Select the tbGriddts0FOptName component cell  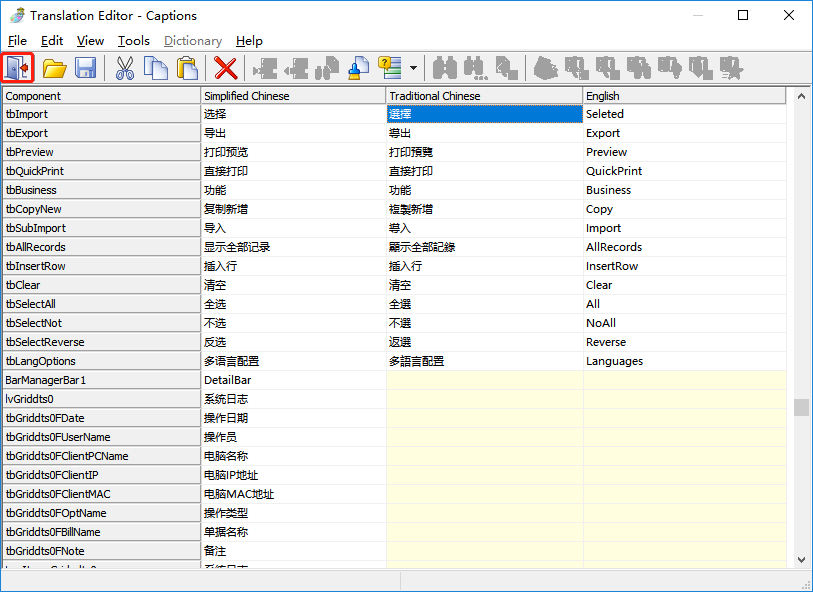click(x=102, y=513)
